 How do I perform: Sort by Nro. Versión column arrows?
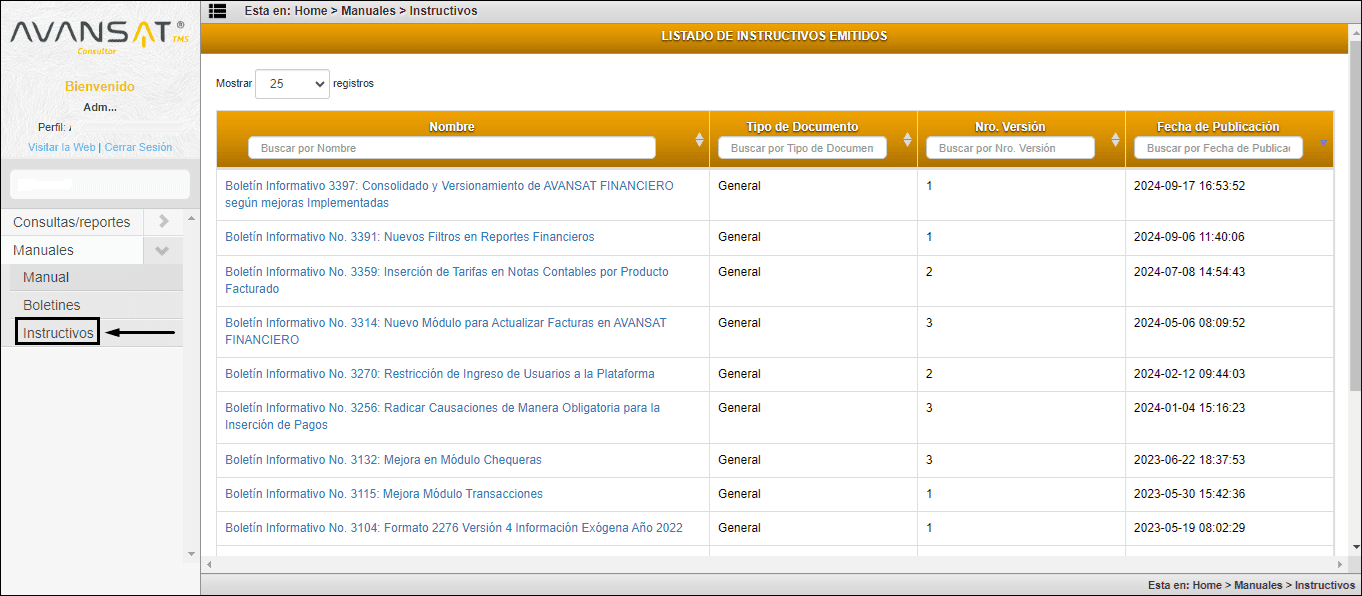click(x=1115, y=140)
